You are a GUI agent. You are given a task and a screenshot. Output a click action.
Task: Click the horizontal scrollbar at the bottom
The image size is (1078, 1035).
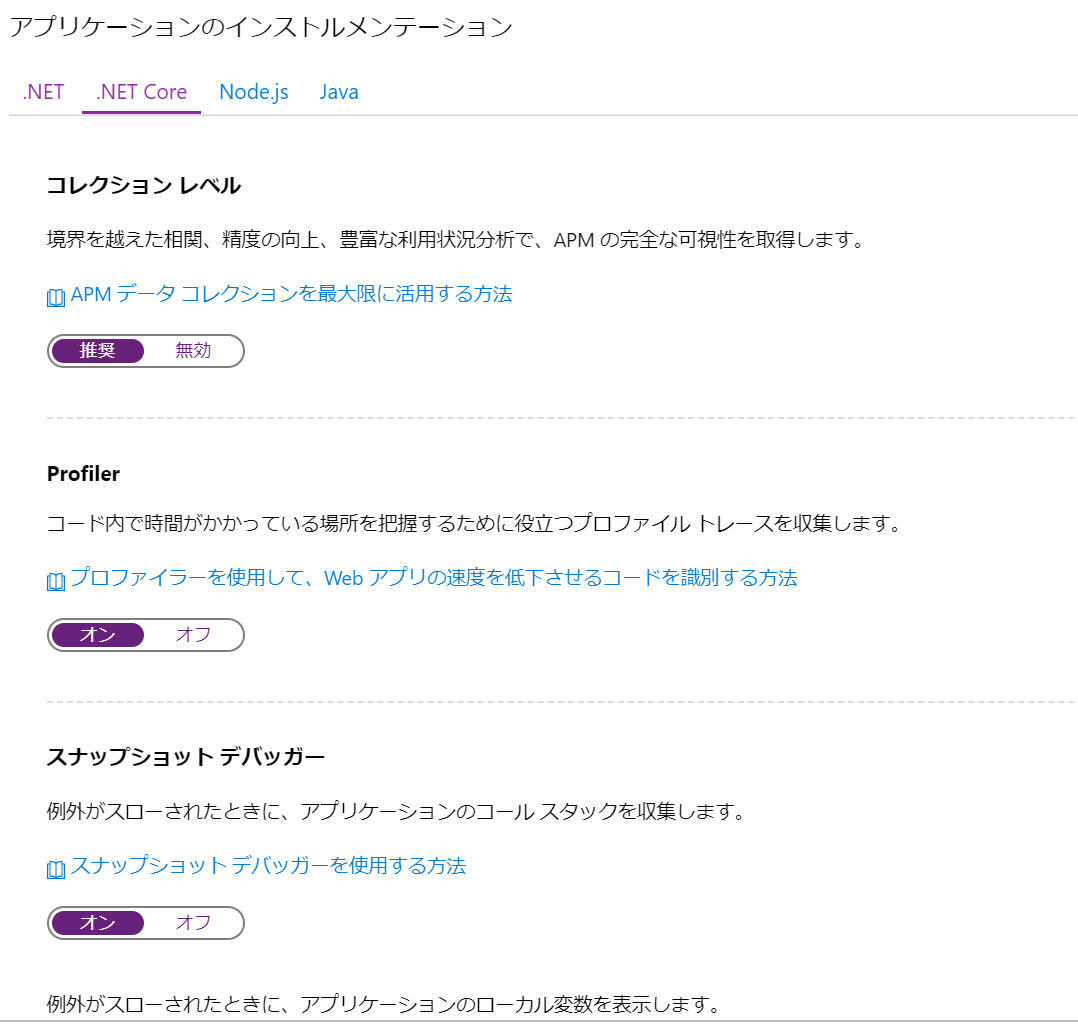[539, 1030]
